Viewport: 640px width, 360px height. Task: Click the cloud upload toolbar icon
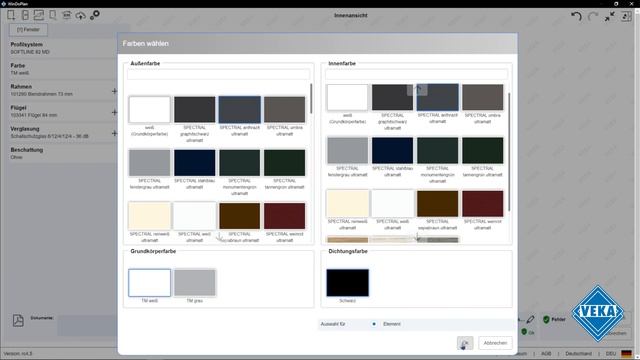(80, 16)
